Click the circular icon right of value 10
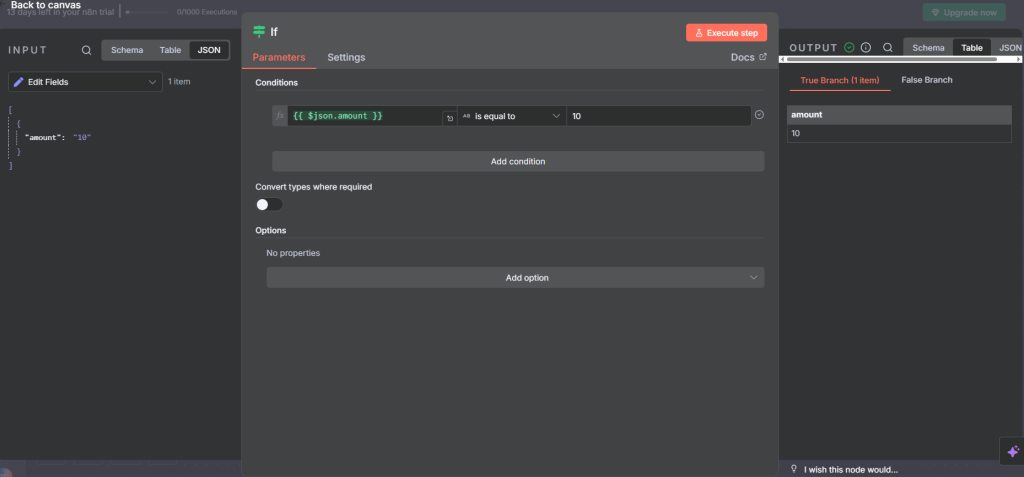 coord(759,115)
